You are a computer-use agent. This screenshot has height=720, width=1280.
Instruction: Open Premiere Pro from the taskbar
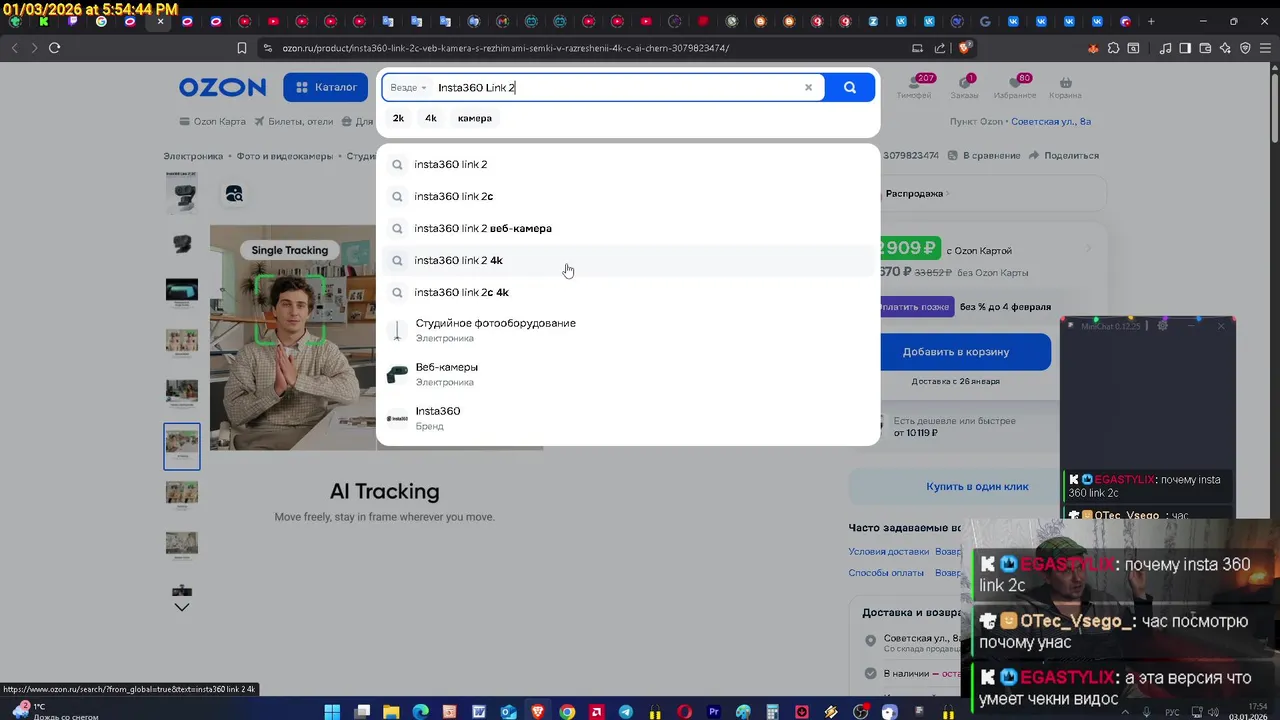[714, 712]
